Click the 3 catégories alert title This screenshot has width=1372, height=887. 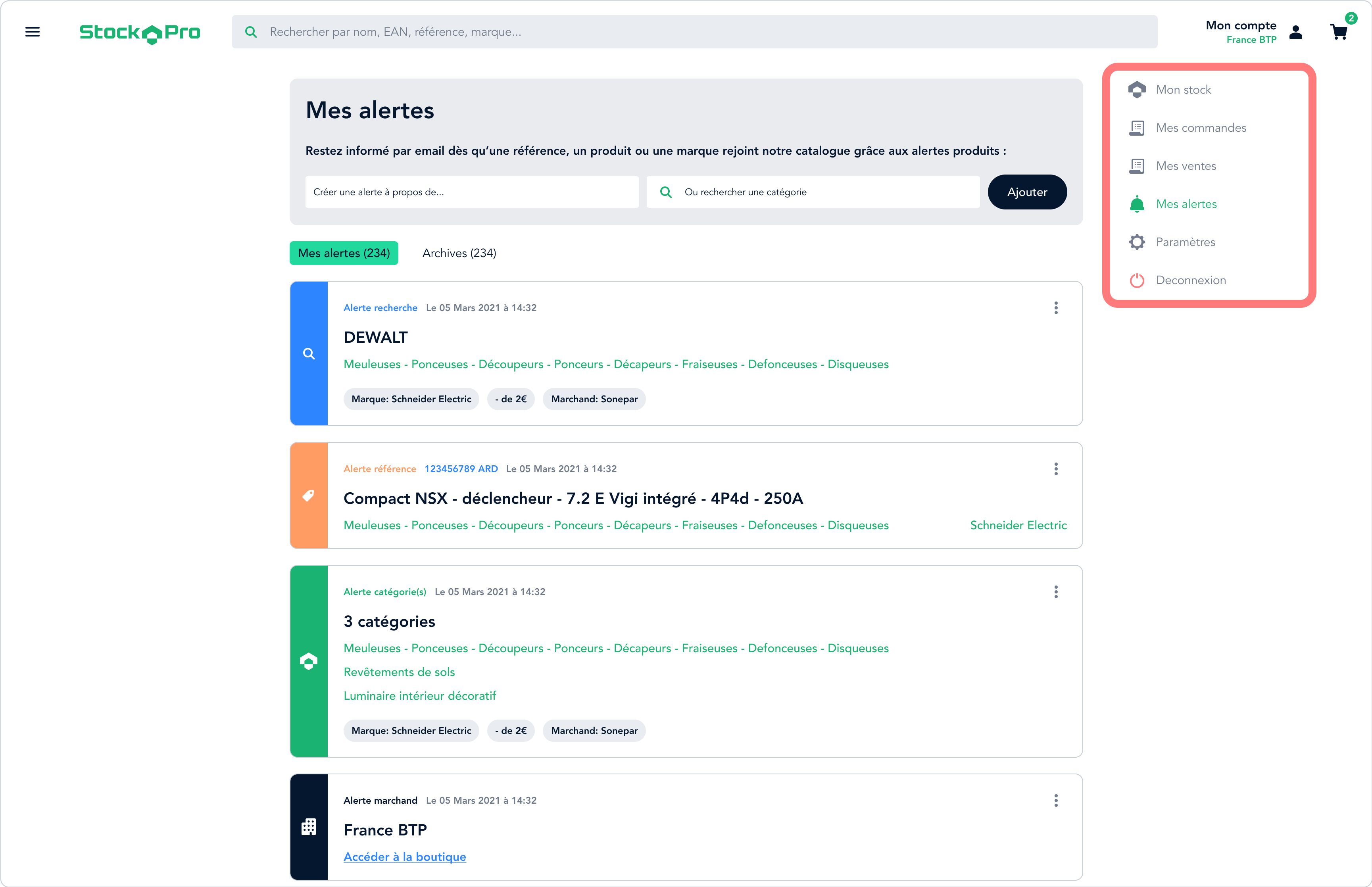[389, 622]
